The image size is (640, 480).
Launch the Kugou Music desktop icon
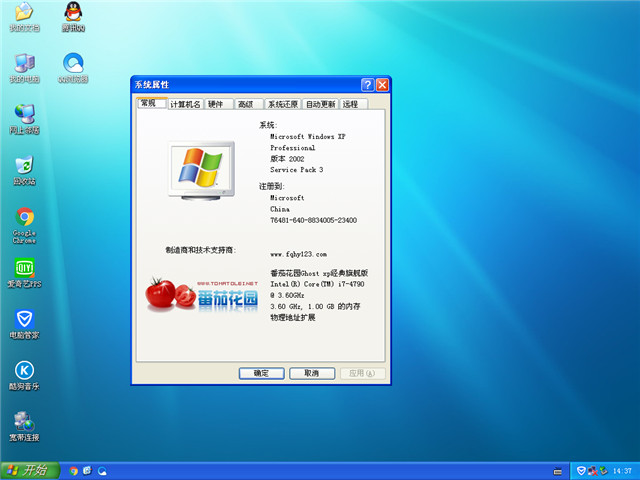(24, 375)
